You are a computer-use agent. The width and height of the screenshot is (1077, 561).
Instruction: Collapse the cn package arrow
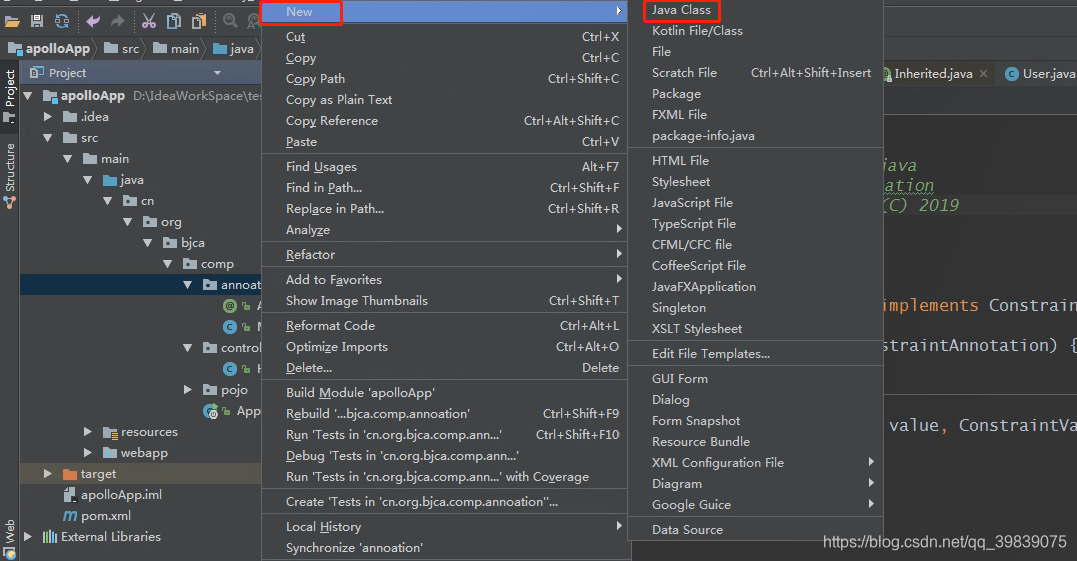coord(108,201)
